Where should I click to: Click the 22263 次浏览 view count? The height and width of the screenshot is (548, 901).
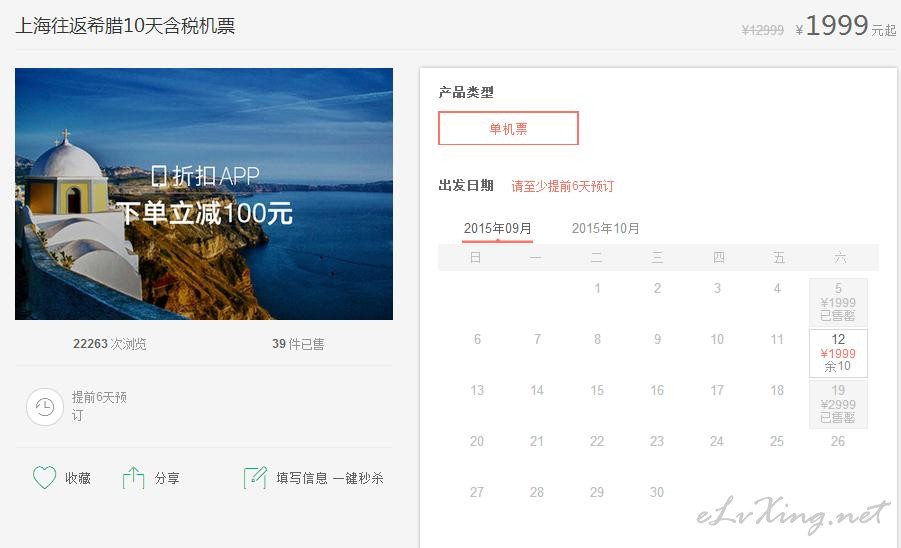pos(109,344)
